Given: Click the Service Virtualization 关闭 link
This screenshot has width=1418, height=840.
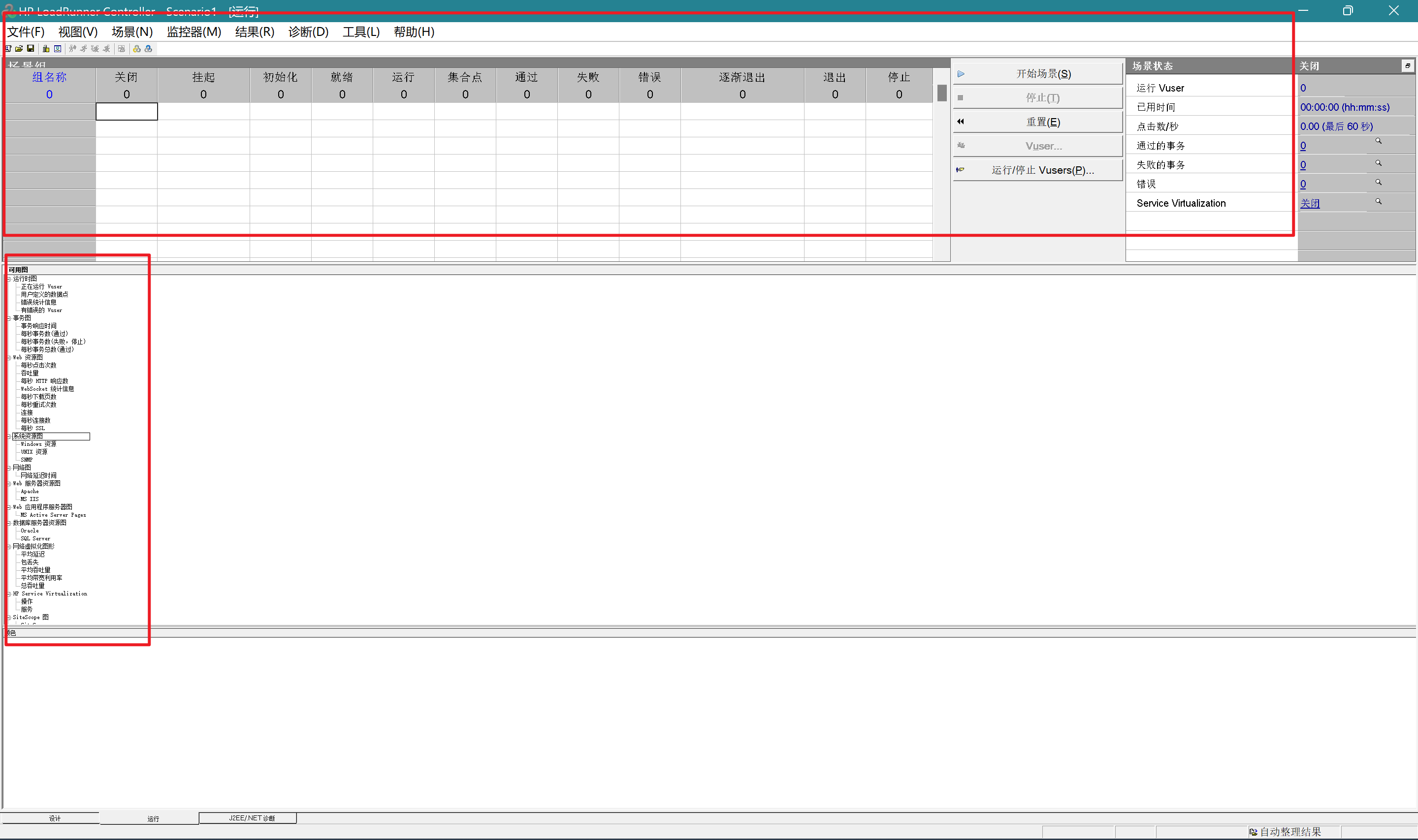Looking at the screenshot, I should (1310, 204).
